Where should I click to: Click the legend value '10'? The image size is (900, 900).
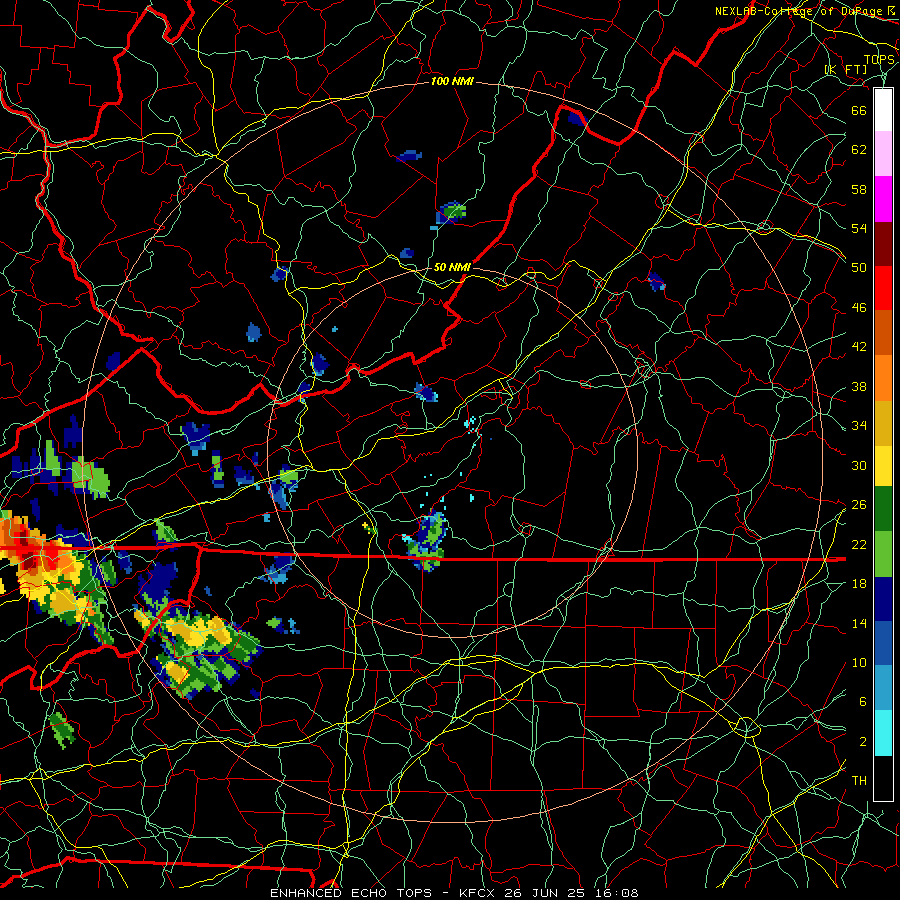coord(859,663)
